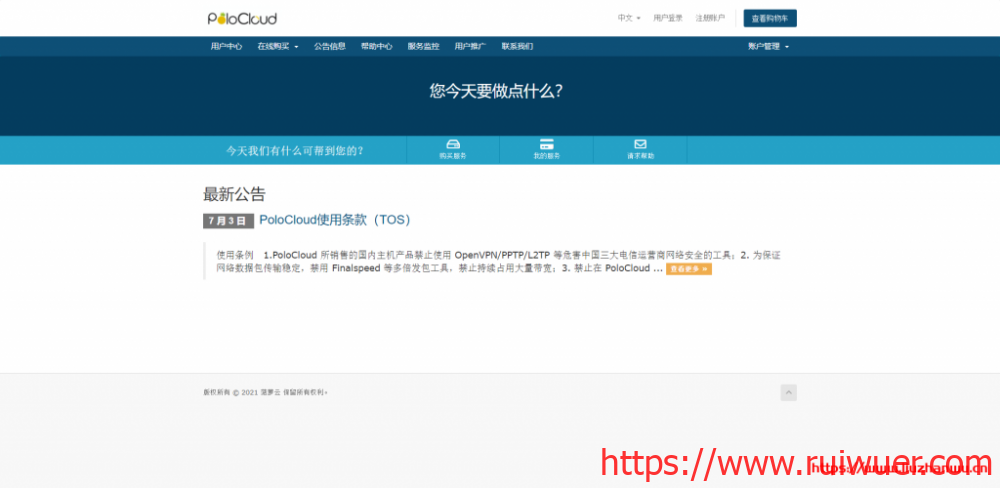Click 联系我们 in the navigation bar
This screenshot has width=1000, height=488.
tap(517, 46)
